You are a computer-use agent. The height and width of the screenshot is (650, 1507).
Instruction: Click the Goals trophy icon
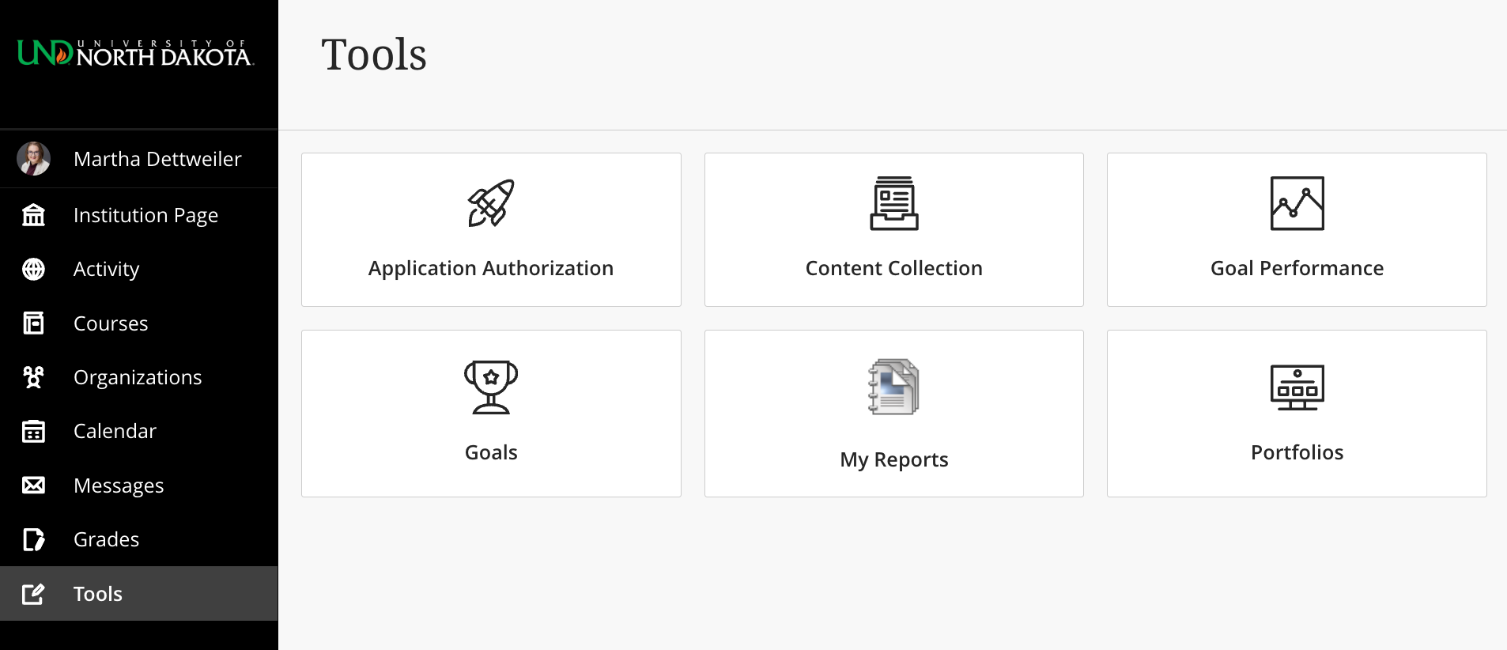point(490,386)
